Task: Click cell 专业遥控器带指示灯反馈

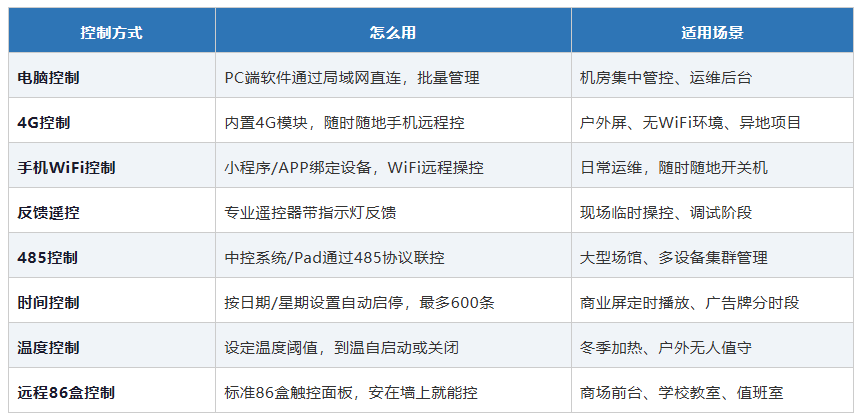Action: pyautogui.click(x=393, y=210)
